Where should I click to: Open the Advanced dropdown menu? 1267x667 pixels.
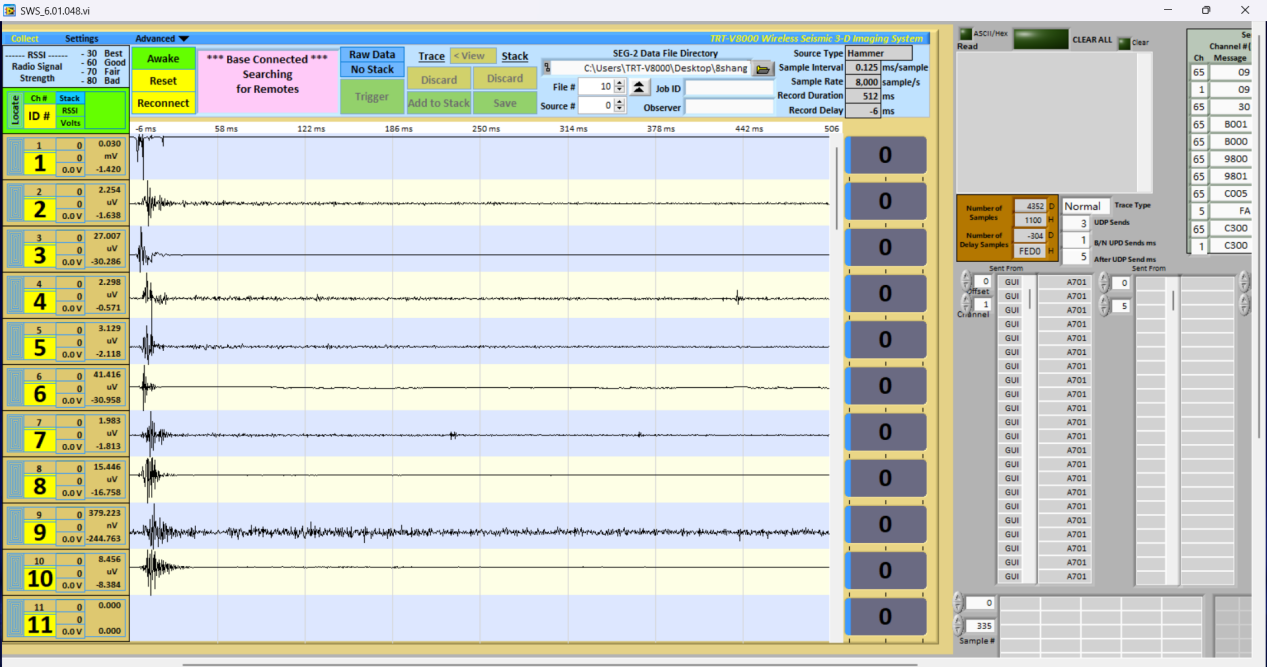[x=162, y=38]
